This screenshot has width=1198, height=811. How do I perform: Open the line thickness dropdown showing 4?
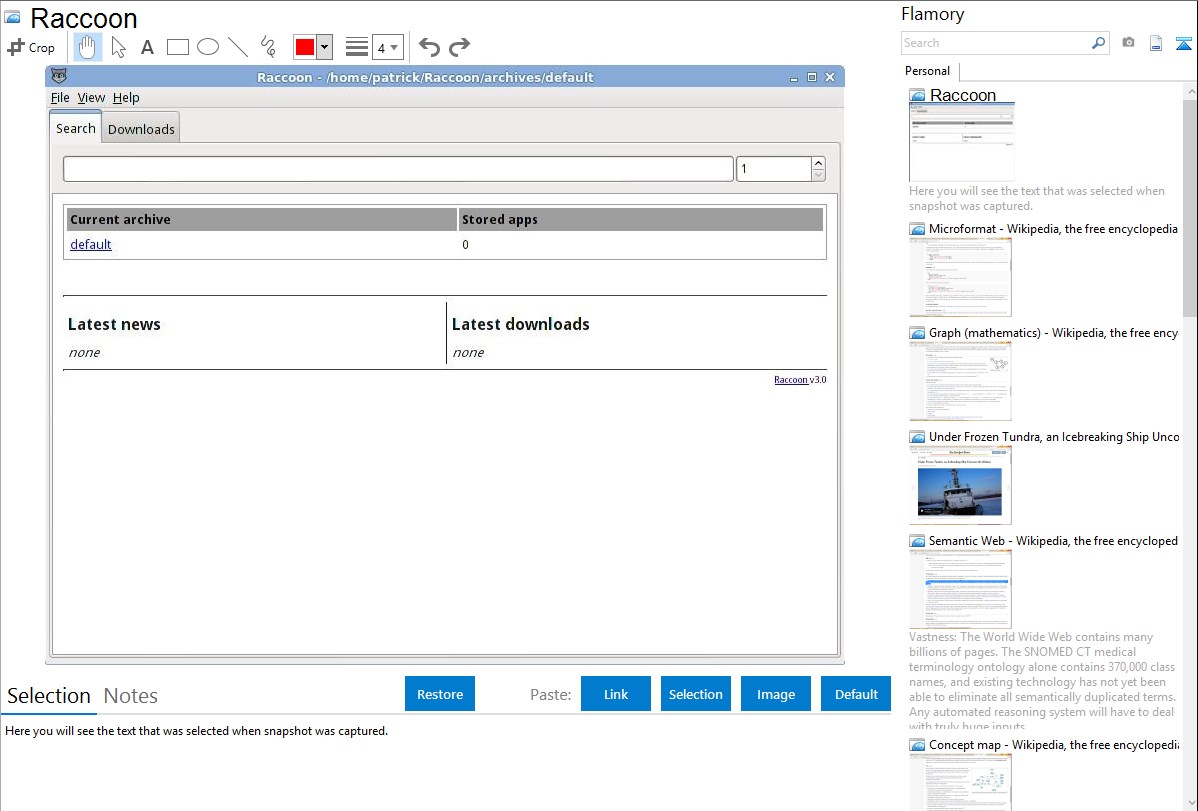tap(388, 47)
